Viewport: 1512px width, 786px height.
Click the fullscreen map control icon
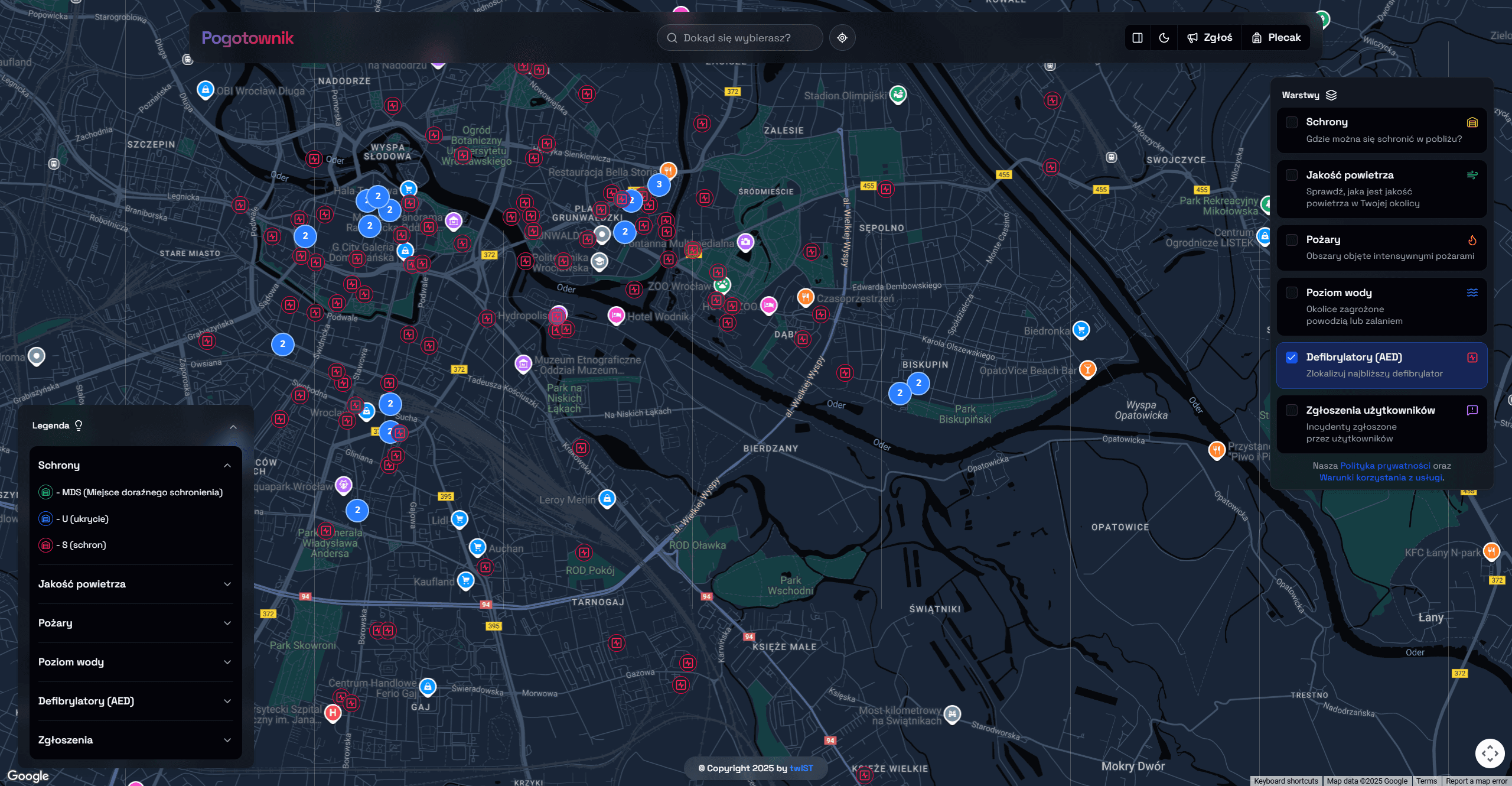[1490, 753]
